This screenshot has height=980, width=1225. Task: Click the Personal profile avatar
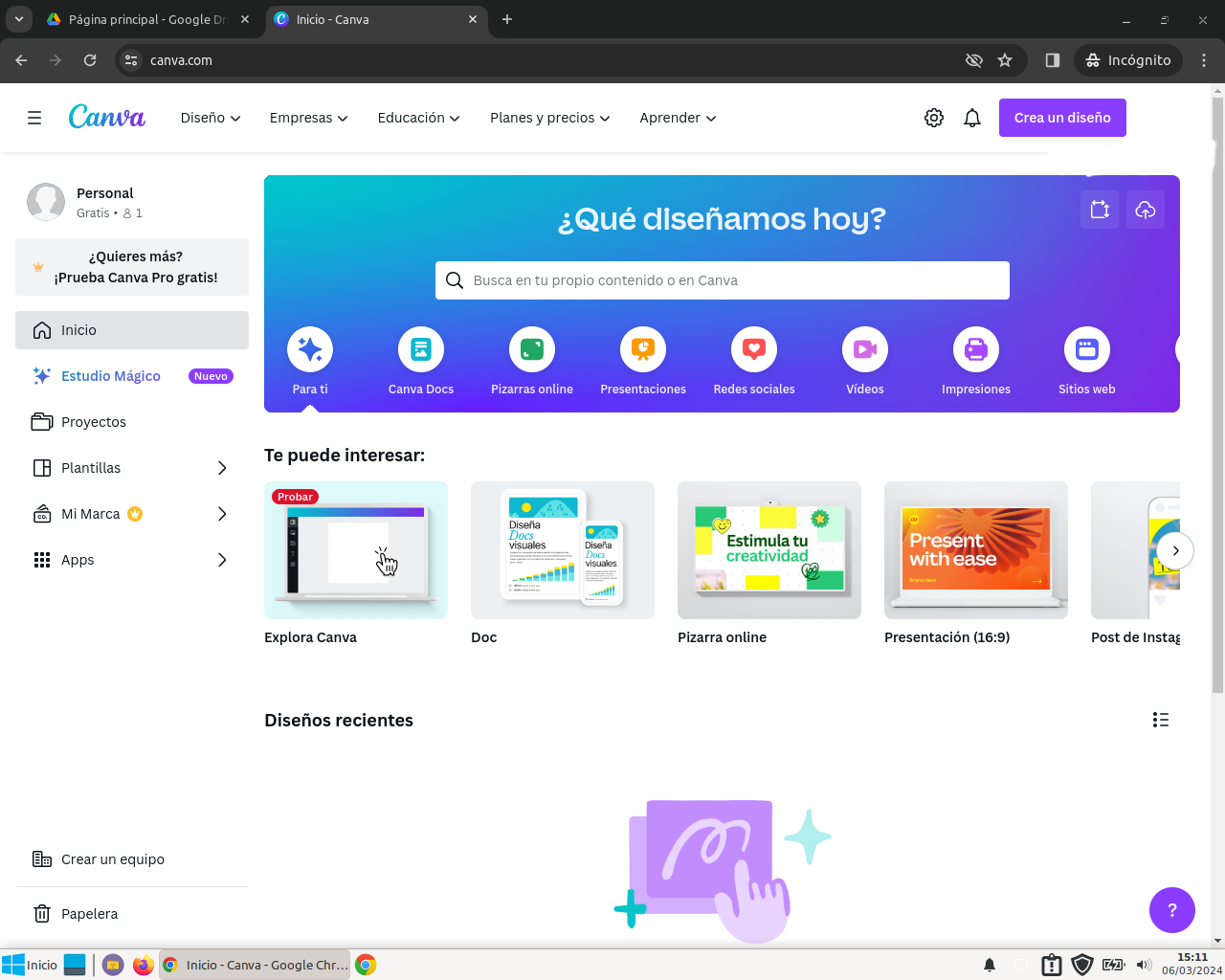pos(46,202)
